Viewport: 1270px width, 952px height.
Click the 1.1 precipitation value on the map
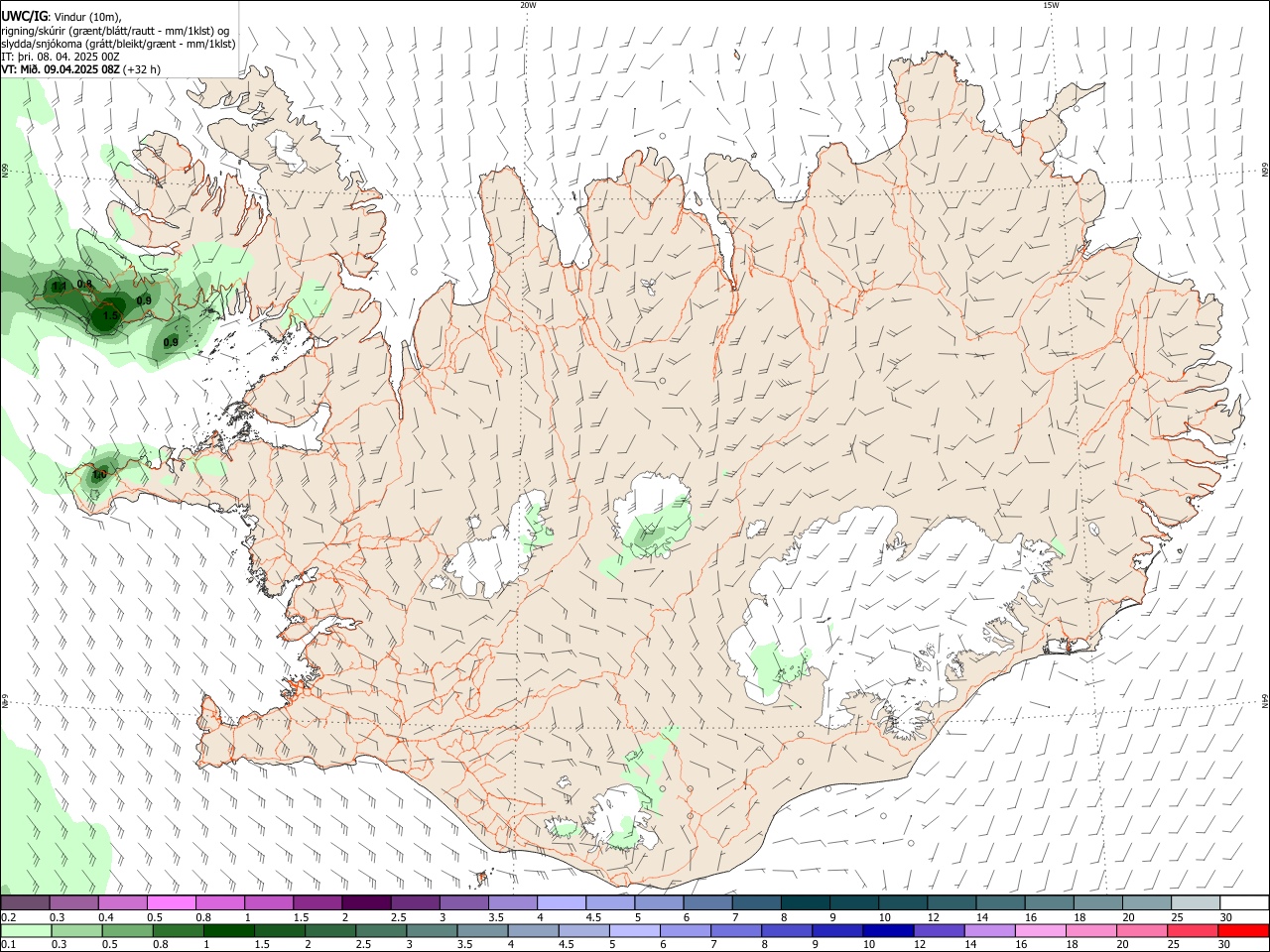click(x=59, y=287)
